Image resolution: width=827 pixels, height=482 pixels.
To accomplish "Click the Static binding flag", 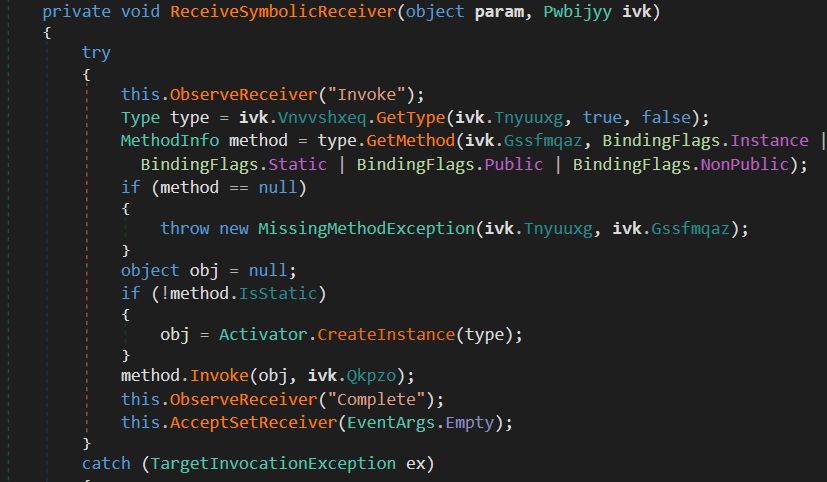I will tap(297, 165).
